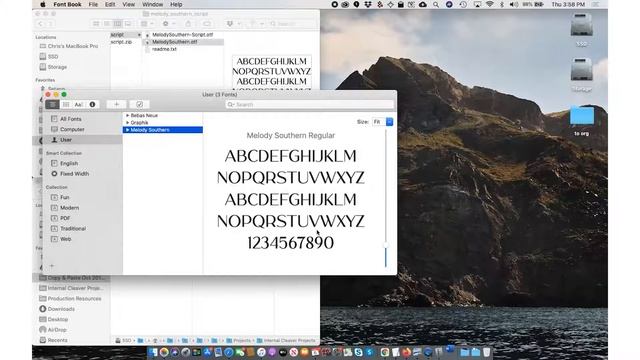Select the Bebas Neue font row
Viewport: 640px width, 360px height.
point(163,116)
